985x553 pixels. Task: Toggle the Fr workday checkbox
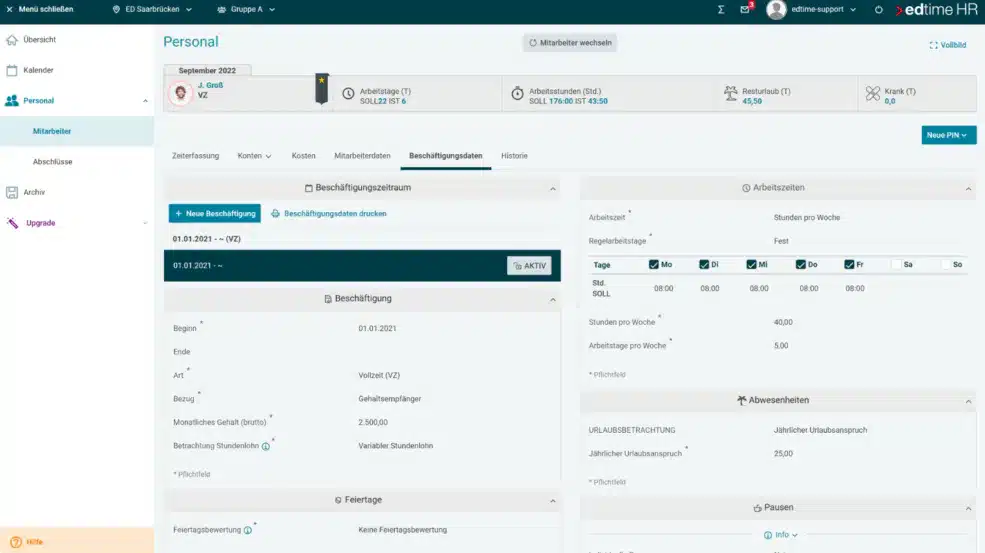(849, 265)
